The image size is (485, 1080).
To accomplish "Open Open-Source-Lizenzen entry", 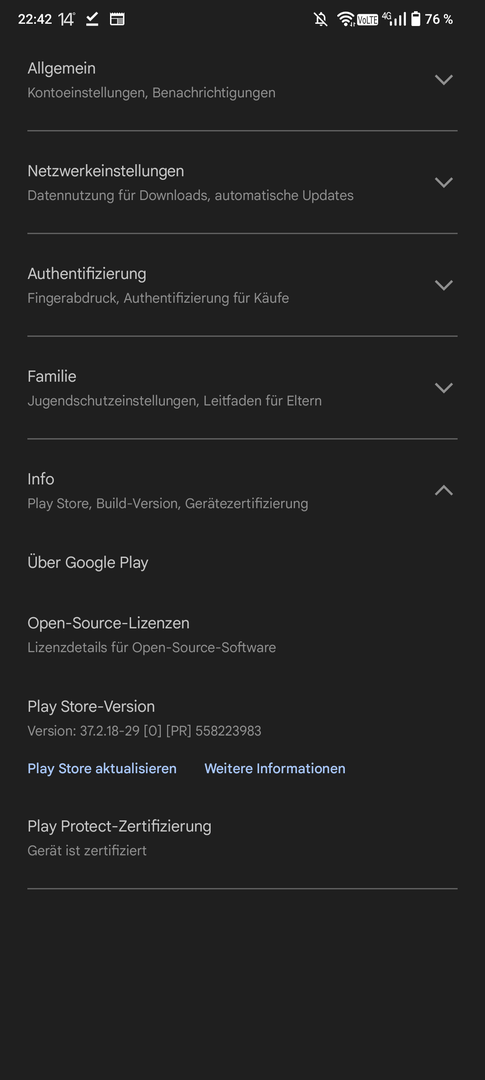I will tap(242, 634).
